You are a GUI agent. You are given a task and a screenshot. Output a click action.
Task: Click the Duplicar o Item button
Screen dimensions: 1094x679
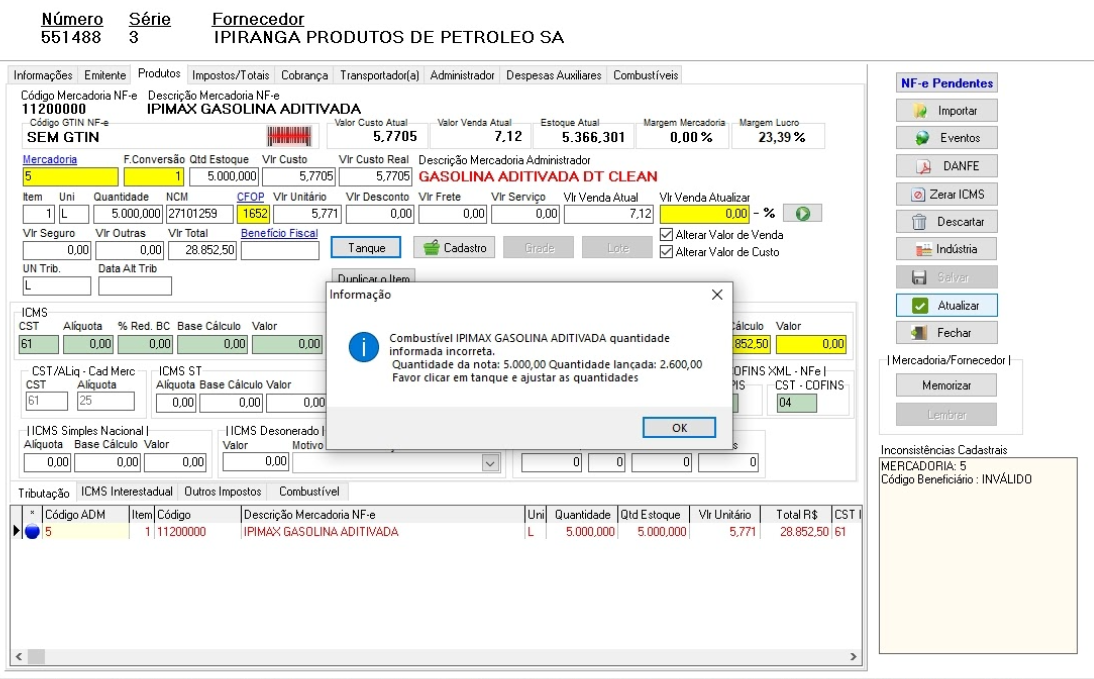(373, 276)
